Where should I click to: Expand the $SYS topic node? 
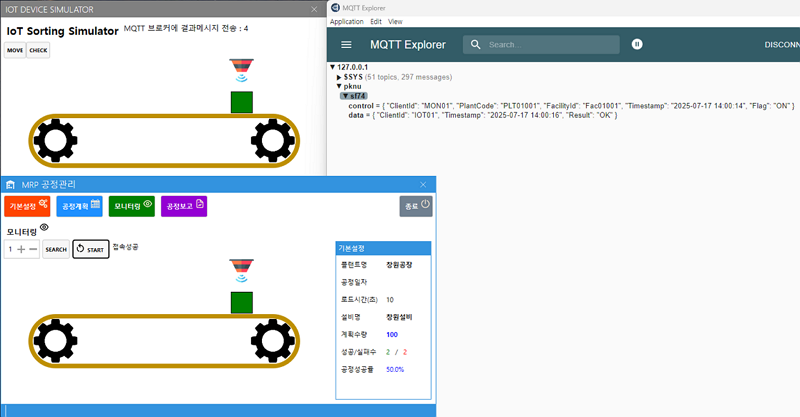point(339,77)
